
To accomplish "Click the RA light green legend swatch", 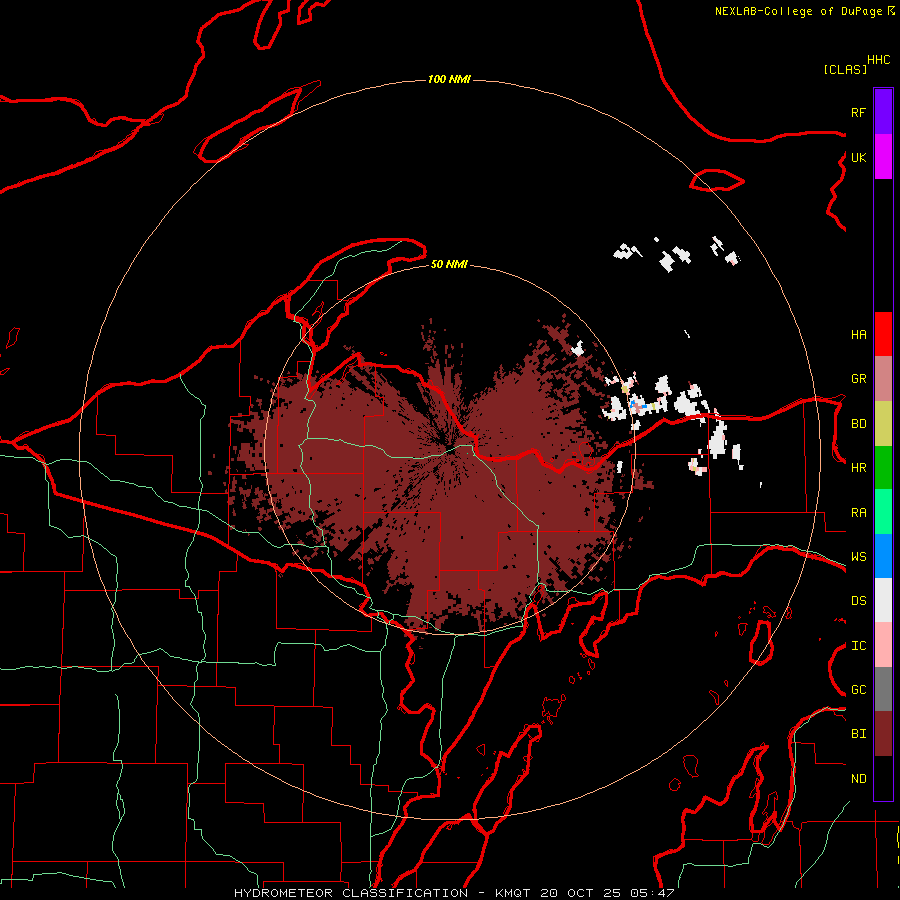I will (x=883, y=512).
